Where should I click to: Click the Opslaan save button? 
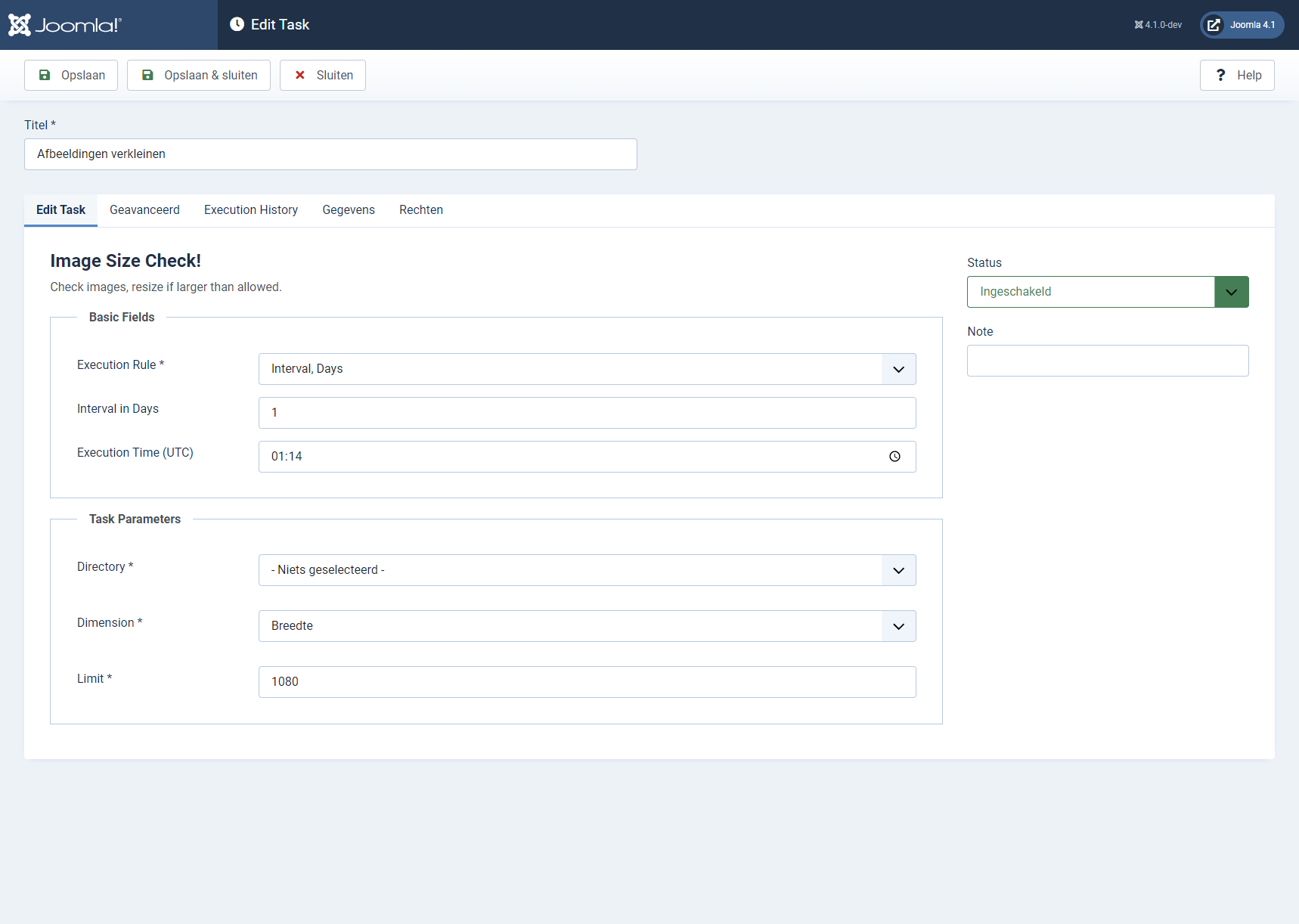click(71, 76)
